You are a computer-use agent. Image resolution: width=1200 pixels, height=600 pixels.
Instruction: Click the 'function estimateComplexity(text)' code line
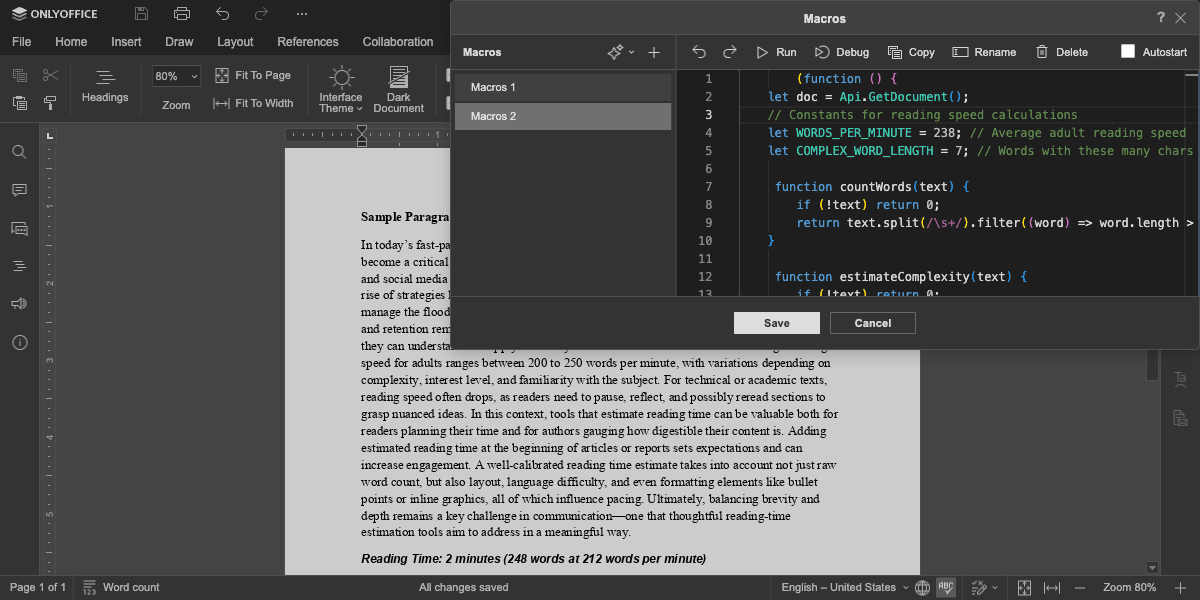click(x=901, y=277)
